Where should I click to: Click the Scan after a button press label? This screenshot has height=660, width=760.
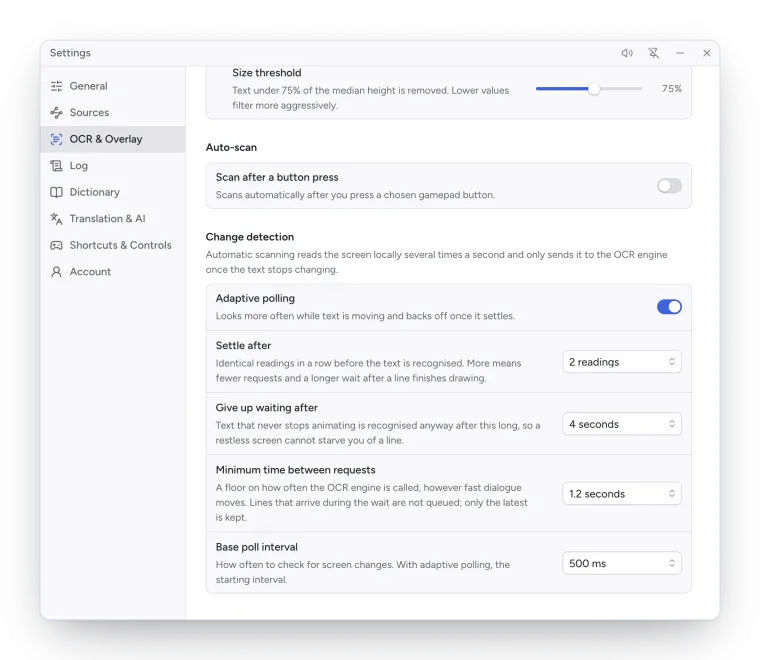pos(277,177)
